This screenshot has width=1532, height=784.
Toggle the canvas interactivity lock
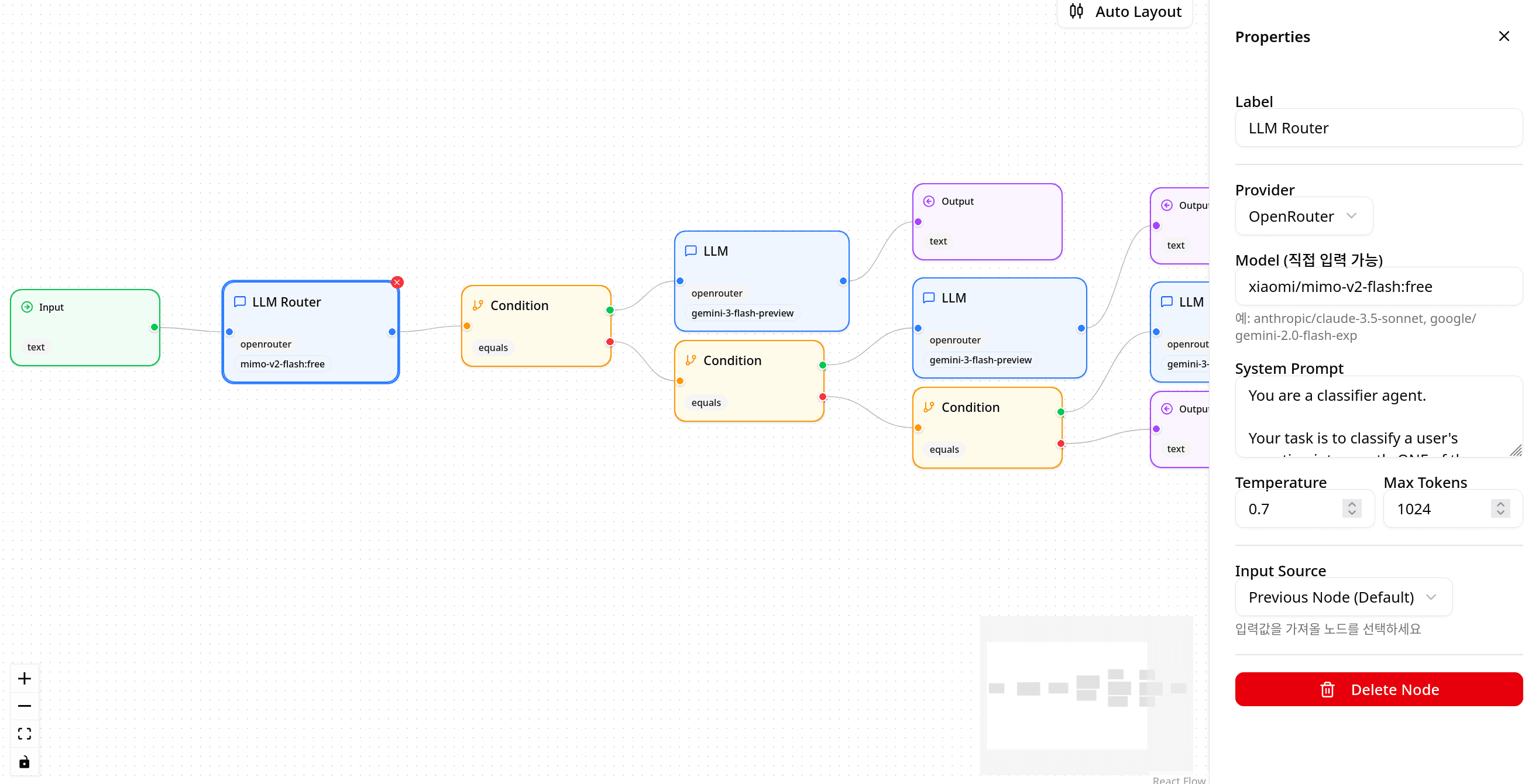pyautogui.click(x=25, y=761)
